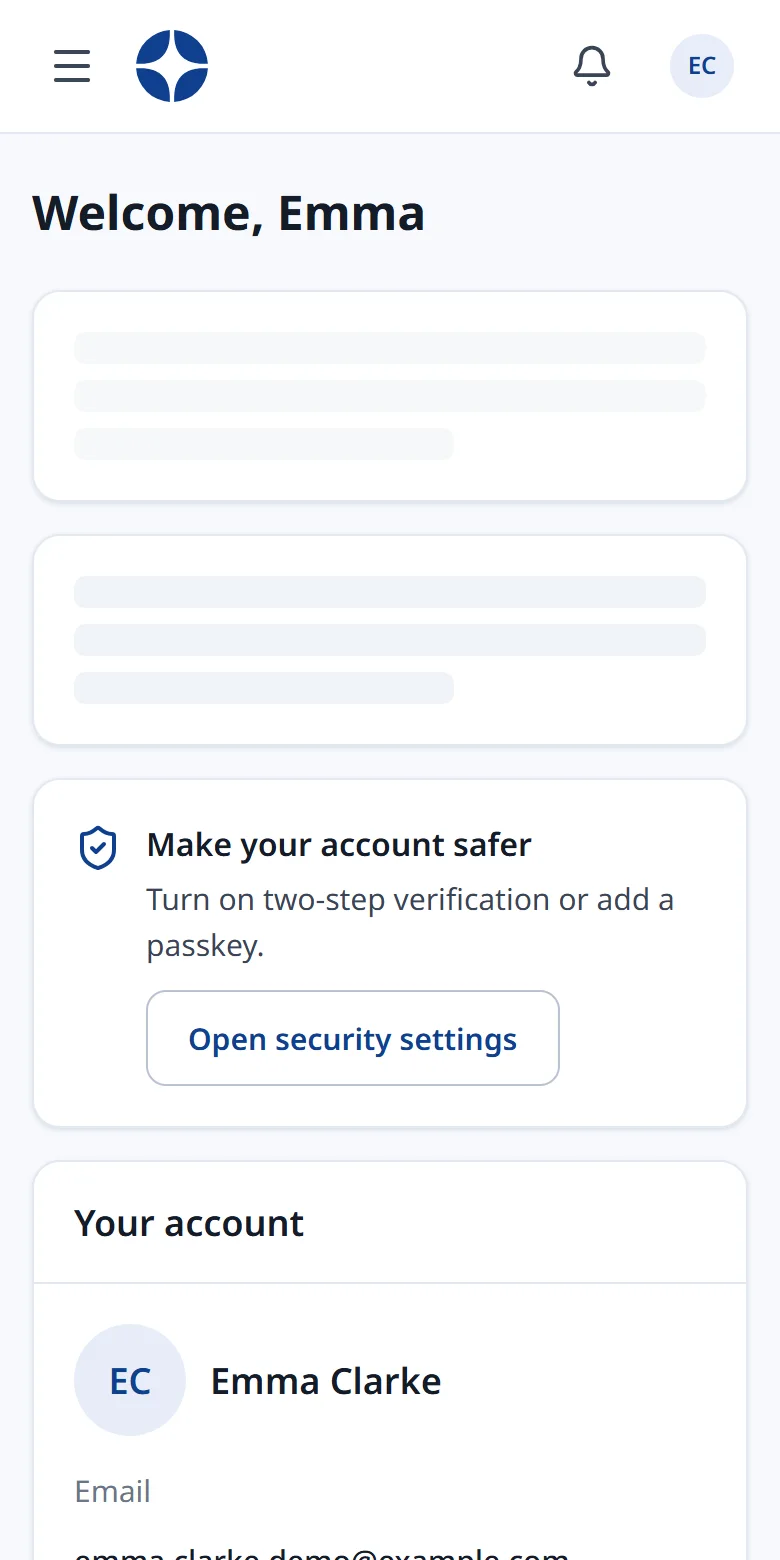
Task: Select the Emma Clarke name text
Action: pyautogui.click(x=326, y=1381)
